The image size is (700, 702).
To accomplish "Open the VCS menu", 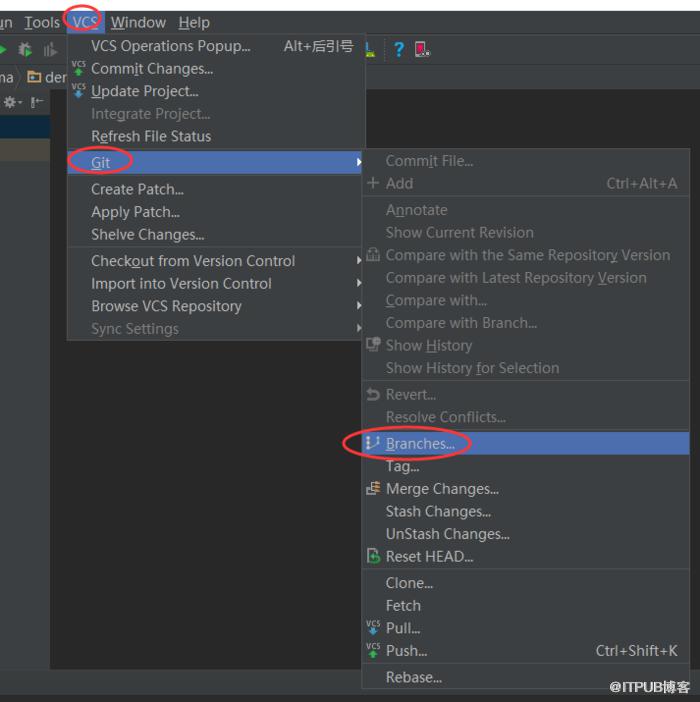I will pyautogui.click(x=85, y=22).
